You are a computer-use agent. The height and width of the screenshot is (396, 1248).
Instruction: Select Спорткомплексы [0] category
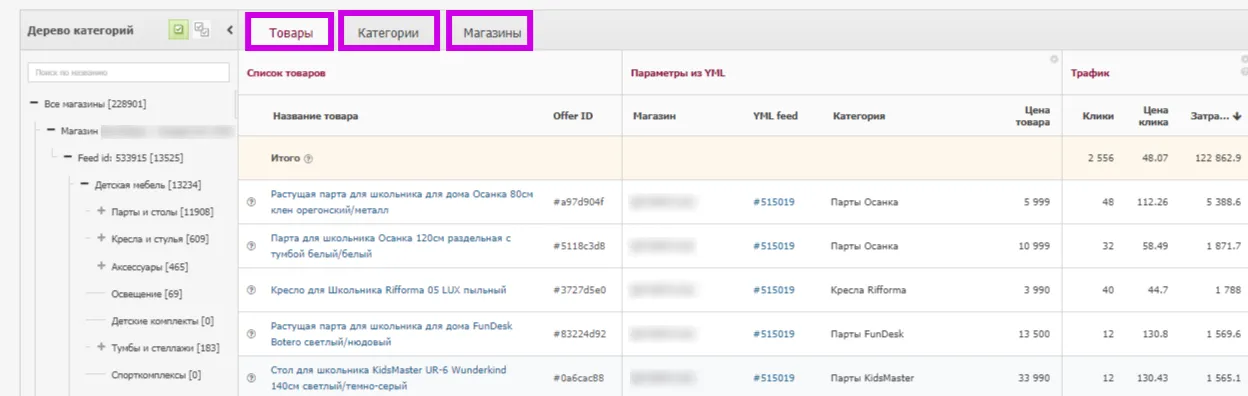pyautogui.click(x=157, y=374)
